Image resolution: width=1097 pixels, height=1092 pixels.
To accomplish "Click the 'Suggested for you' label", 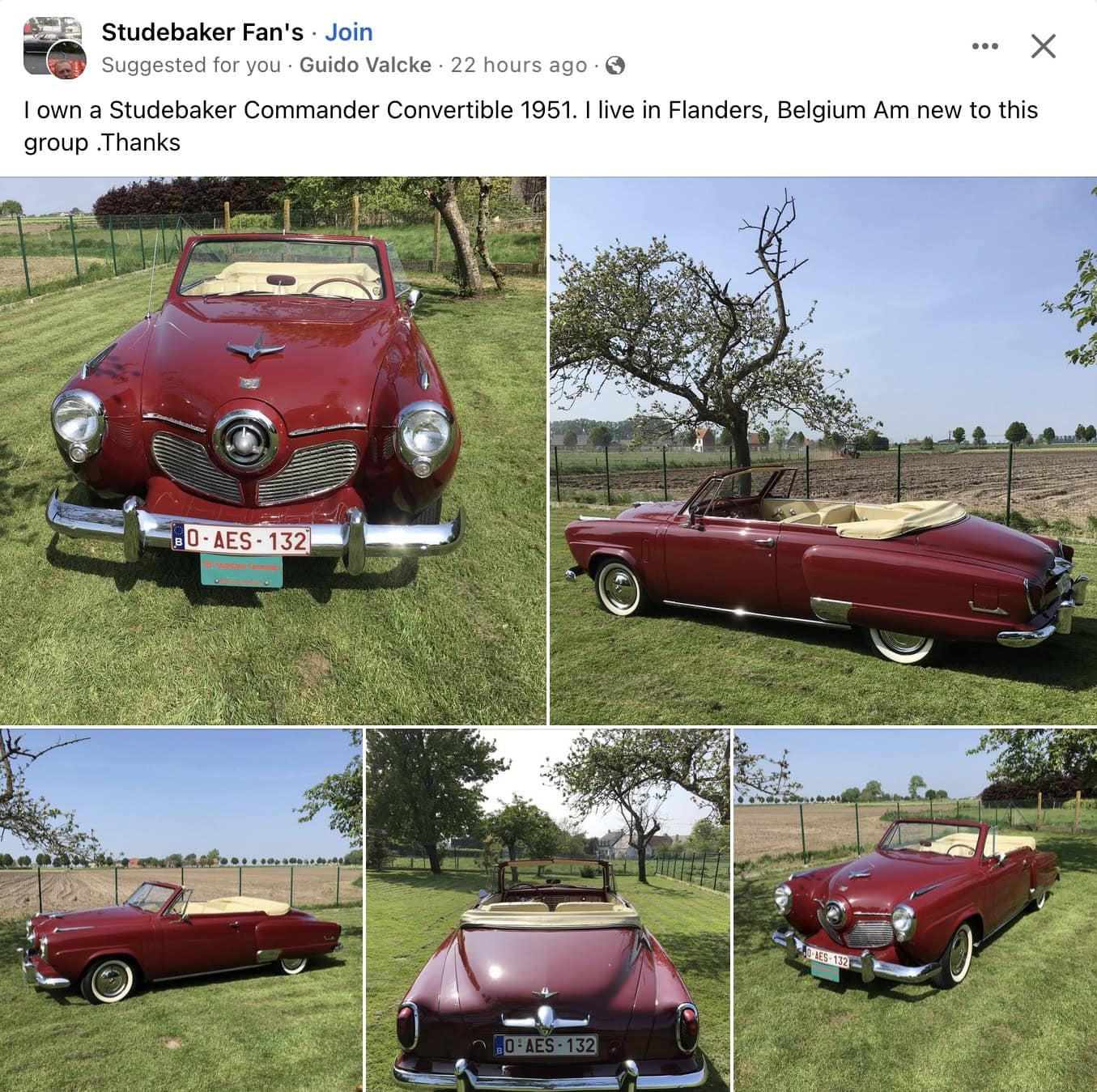I will [x=191, y=65].
